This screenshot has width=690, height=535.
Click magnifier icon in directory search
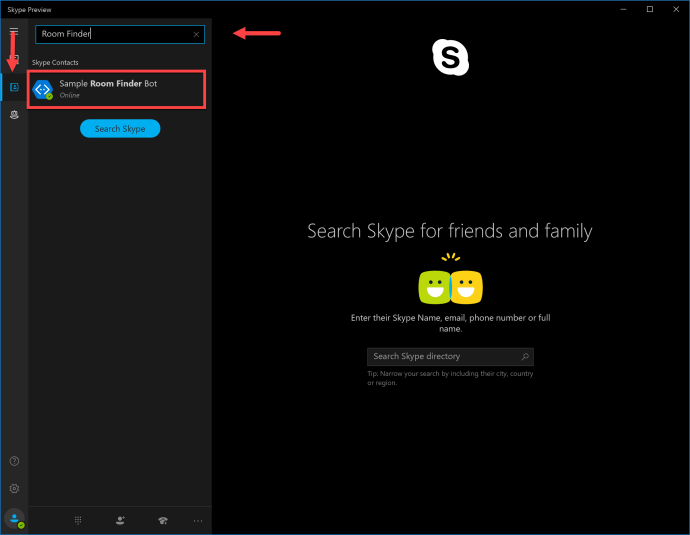coord(525,357)
